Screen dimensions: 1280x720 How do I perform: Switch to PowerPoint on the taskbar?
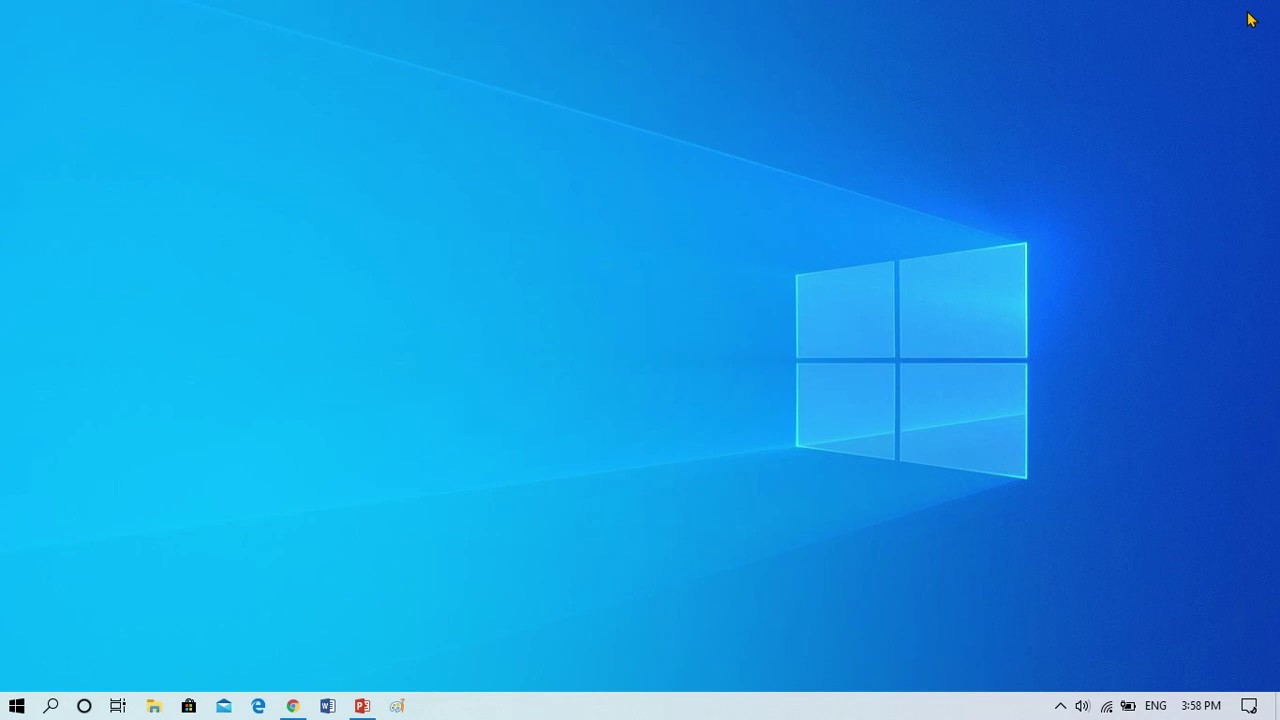pyautogui.click(x=362, y=706)
